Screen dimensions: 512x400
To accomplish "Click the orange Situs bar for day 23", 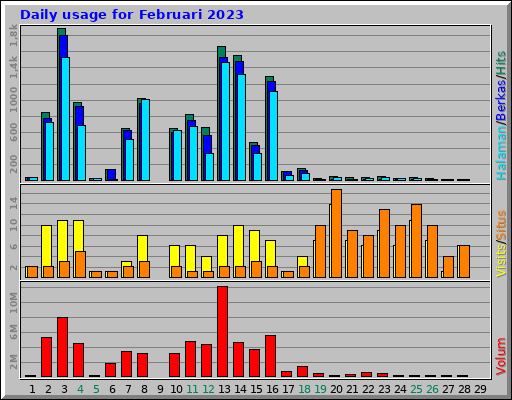I will 385,243.
